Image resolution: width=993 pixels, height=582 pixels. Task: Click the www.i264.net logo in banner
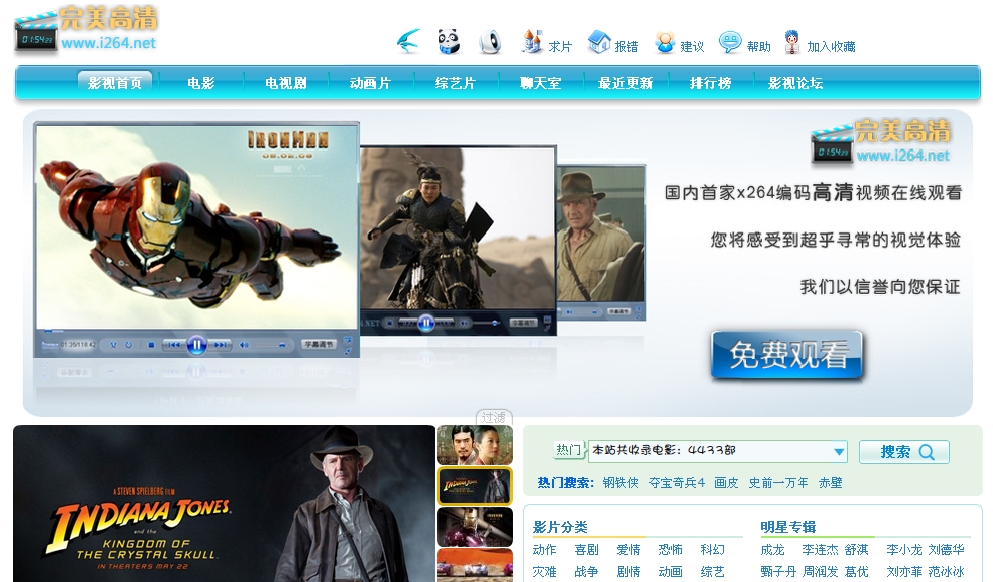click(882, 141)
